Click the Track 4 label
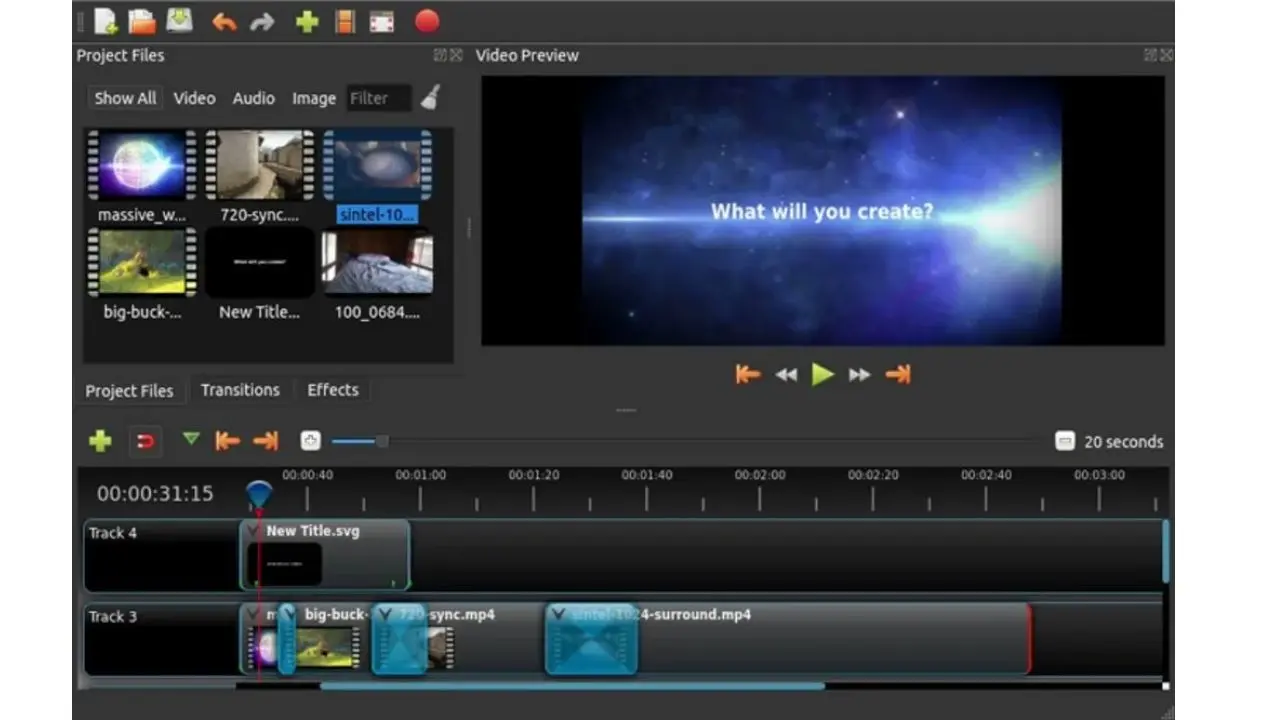Image resolution: width=1280 pixels, height=720 pixels. point(113,533)
